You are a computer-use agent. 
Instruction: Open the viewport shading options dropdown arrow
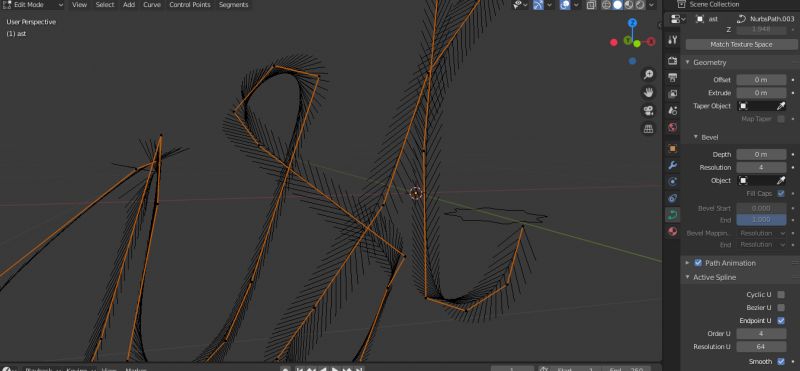[x=652, y=5]
